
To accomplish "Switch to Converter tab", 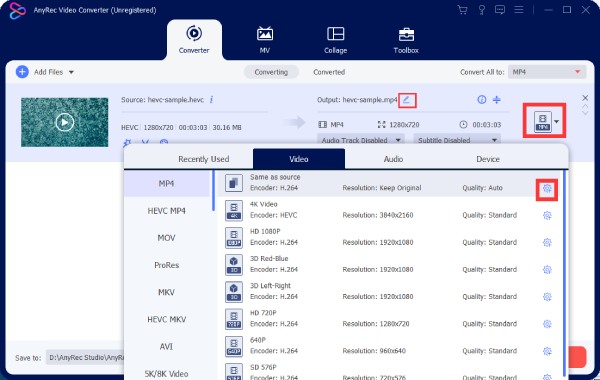I will click(194, 40).
